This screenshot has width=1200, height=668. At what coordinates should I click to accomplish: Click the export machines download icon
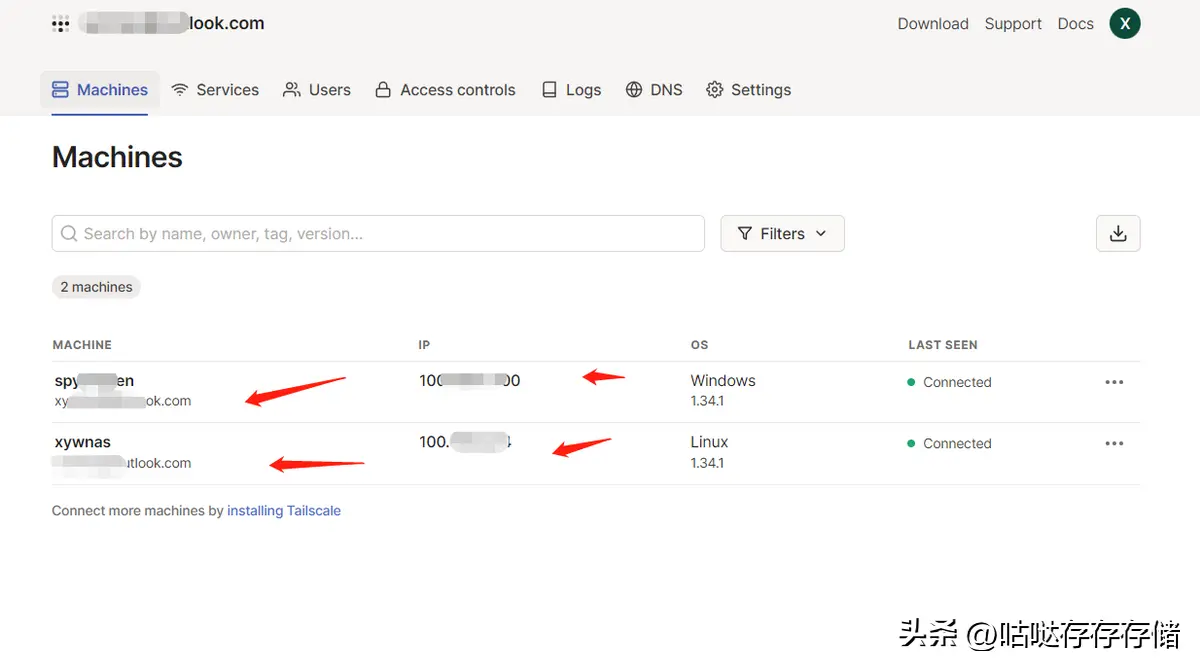[x=1118, y=234]
